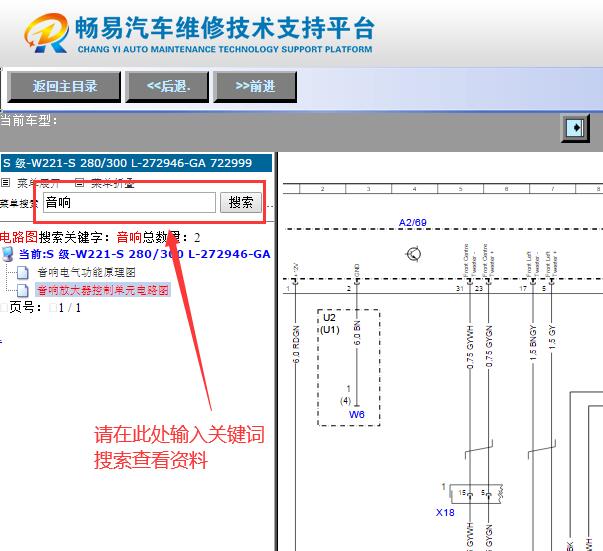Screen dimensions: 603x551
Task: Click the document icon for 音响电气功能原理图
Action: [23, 273]
